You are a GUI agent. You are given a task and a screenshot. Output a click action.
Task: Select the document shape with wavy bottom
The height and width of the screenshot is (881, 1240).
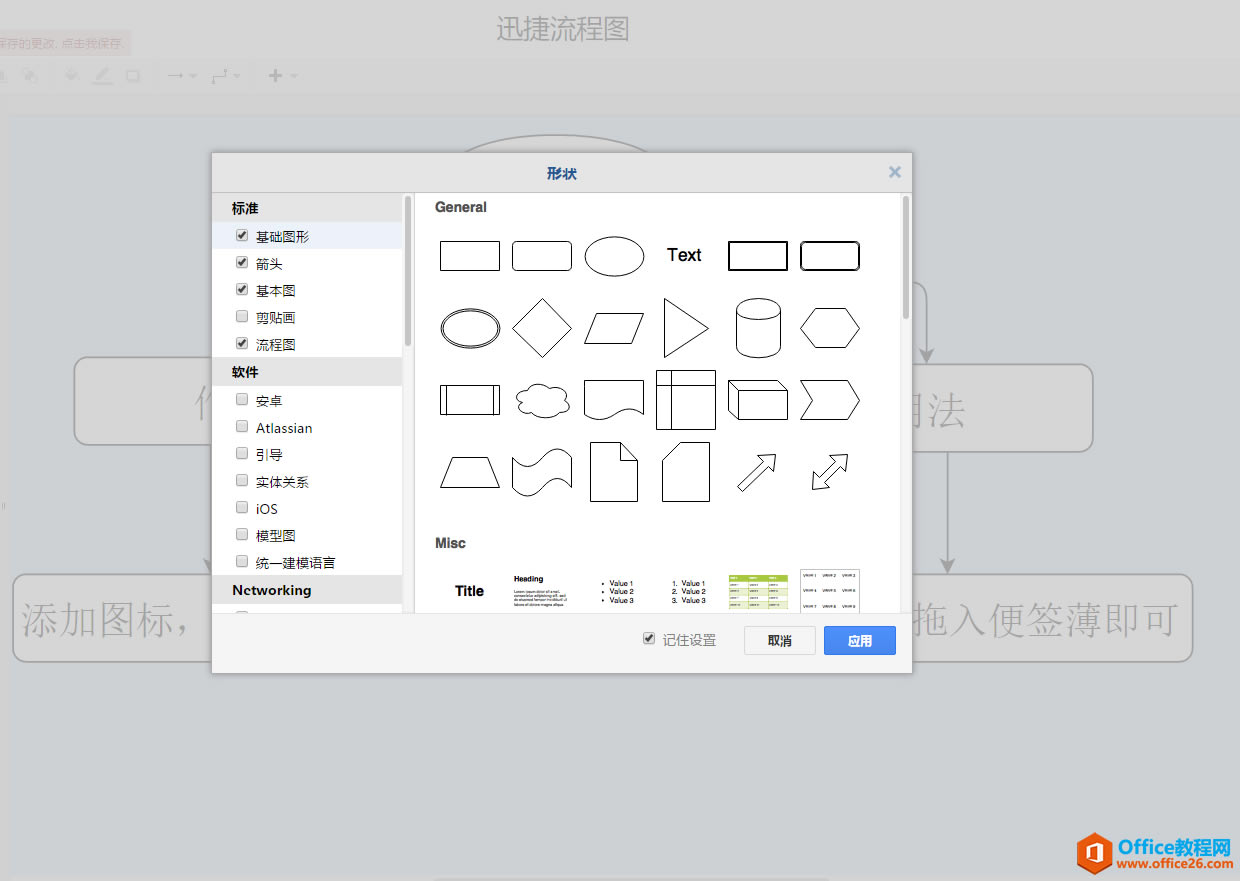(x=614, y=400)
